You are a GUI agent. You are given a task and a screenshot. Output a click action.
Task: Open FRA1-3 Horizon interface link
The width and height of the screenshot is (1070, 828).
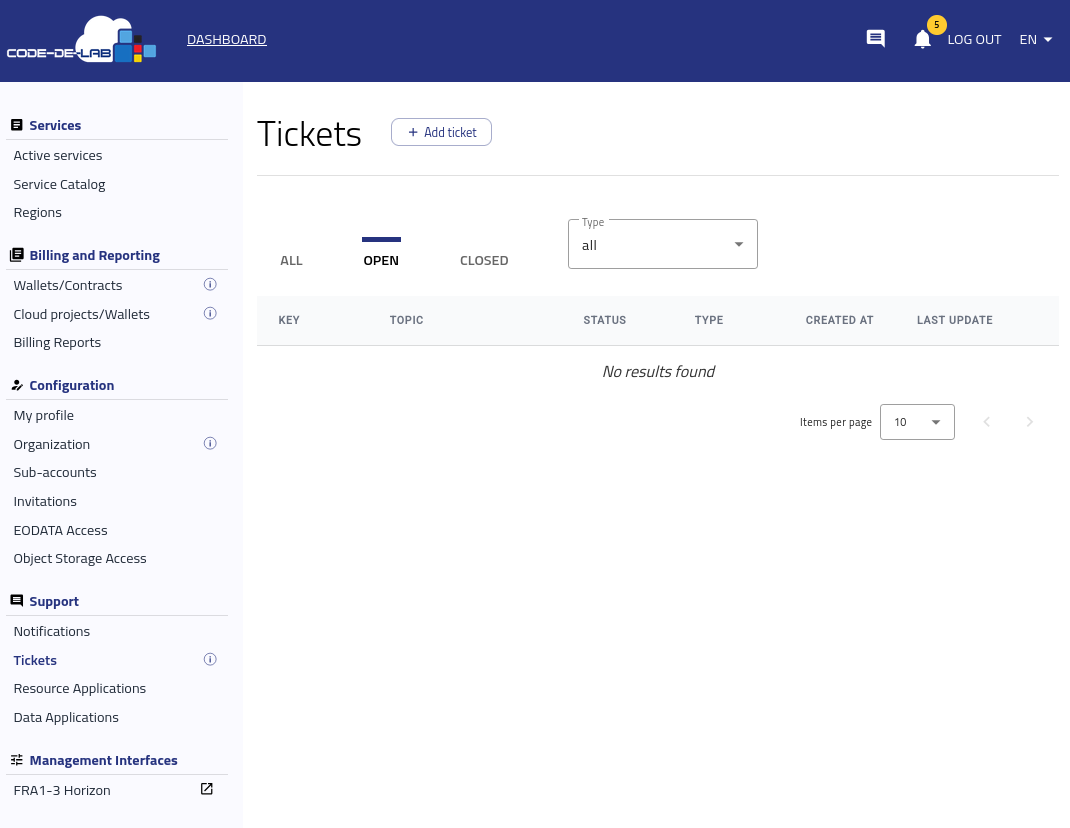coord(62,790)
